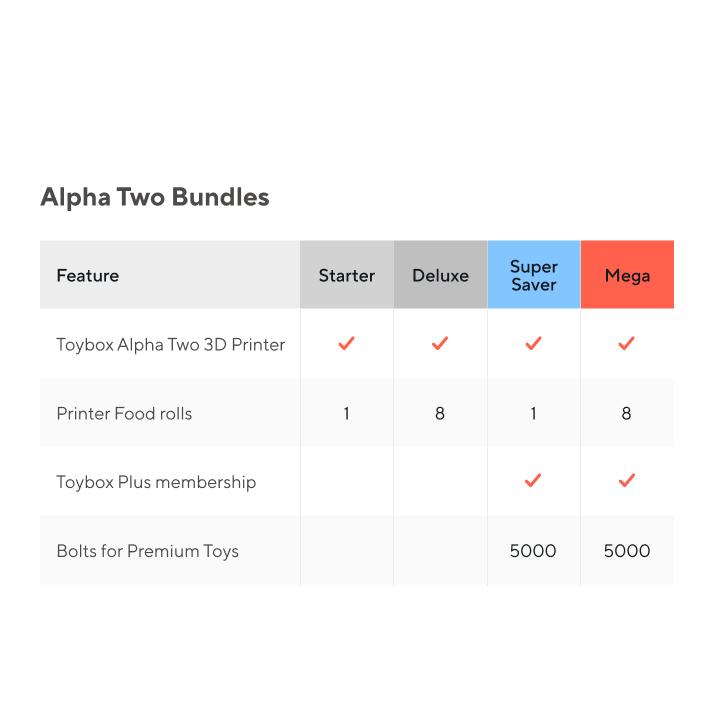Click the Toybox Plus membership label
The image size is (714, 714).
click(x=156, y=482)
